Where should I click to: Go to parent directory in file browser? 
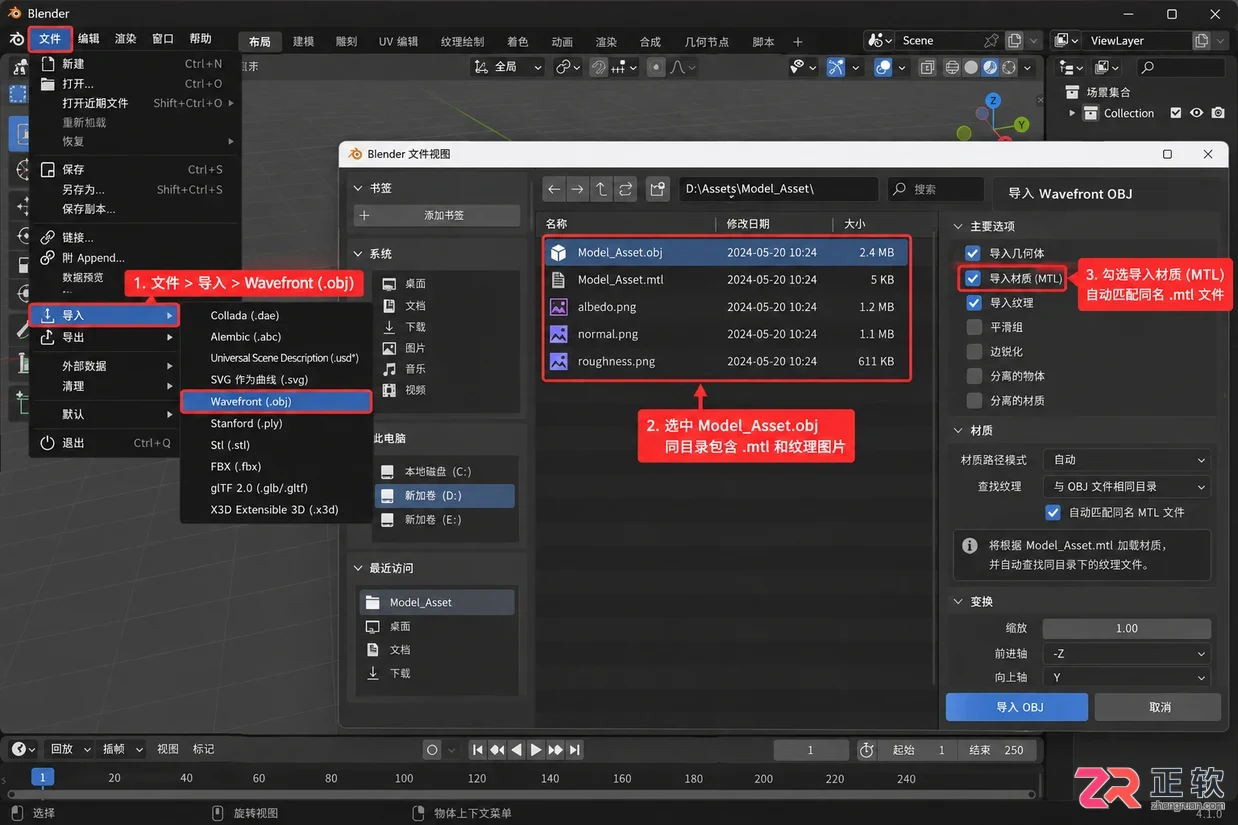(602, 189)
